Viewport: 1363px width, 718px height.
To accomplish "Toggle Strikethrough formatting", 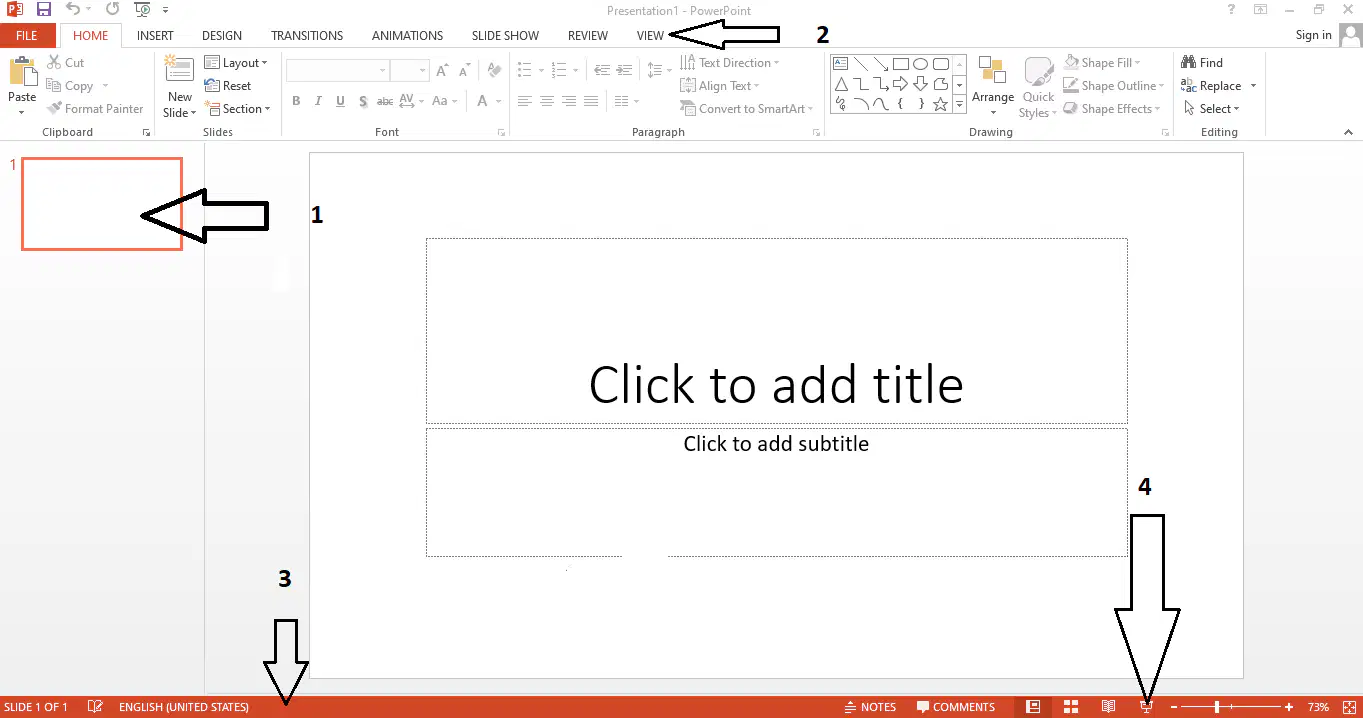I will coord(385,101).
